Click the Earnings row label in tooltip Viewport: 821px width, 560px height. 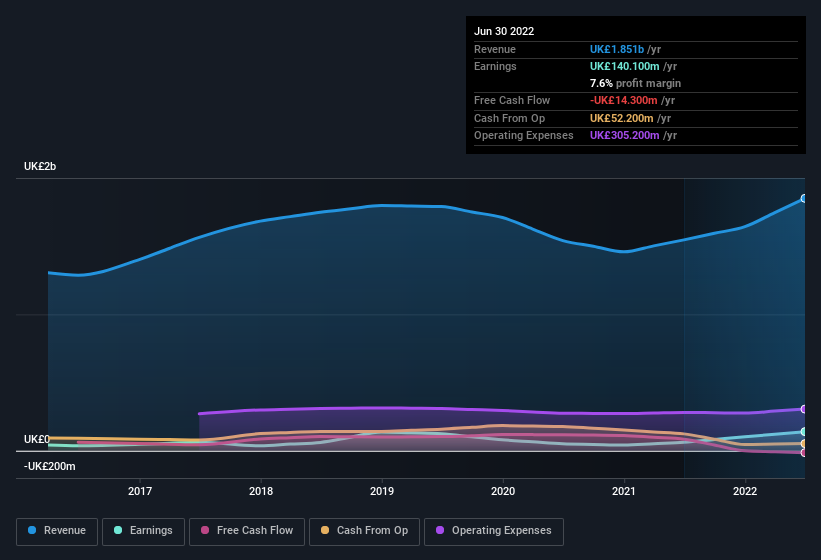(x=495, y=66)
